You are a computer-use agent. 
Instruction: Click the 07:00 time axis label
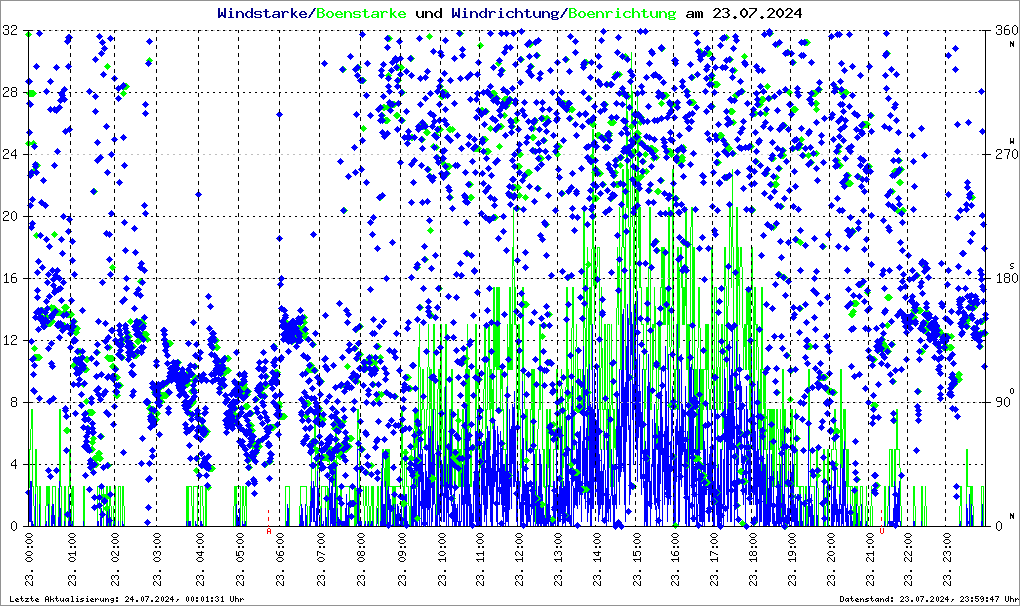(321, 559)
